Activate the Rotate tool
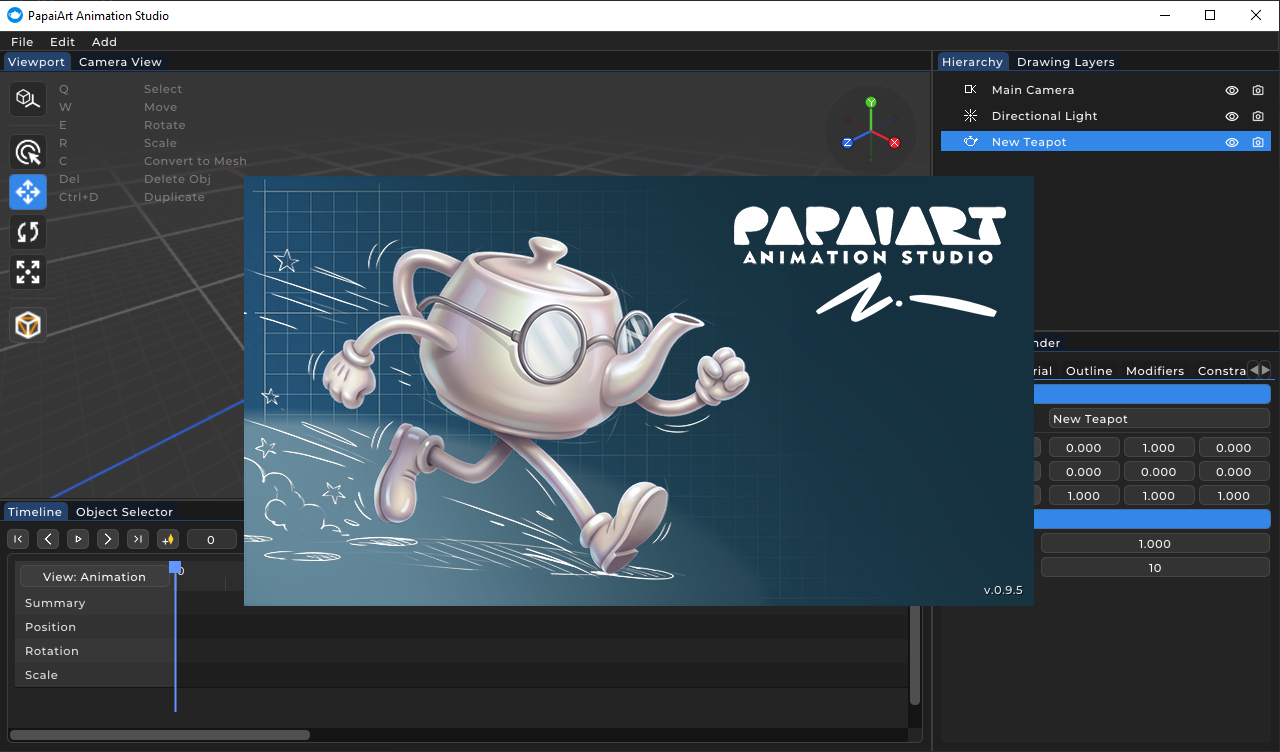 [27, 232]
